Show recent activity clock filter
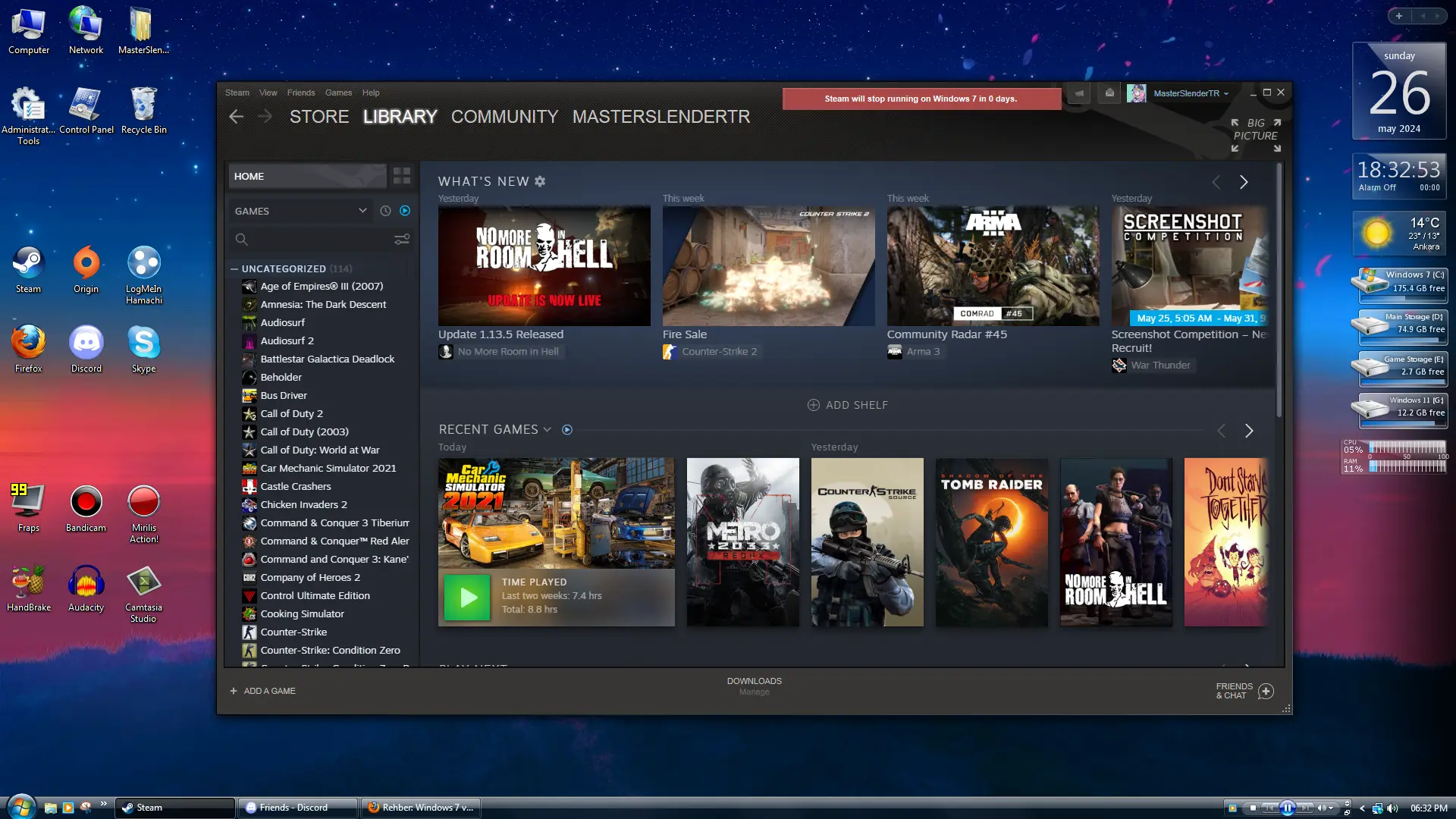Screen dimensions: 1456x819 tap(385, 211)
